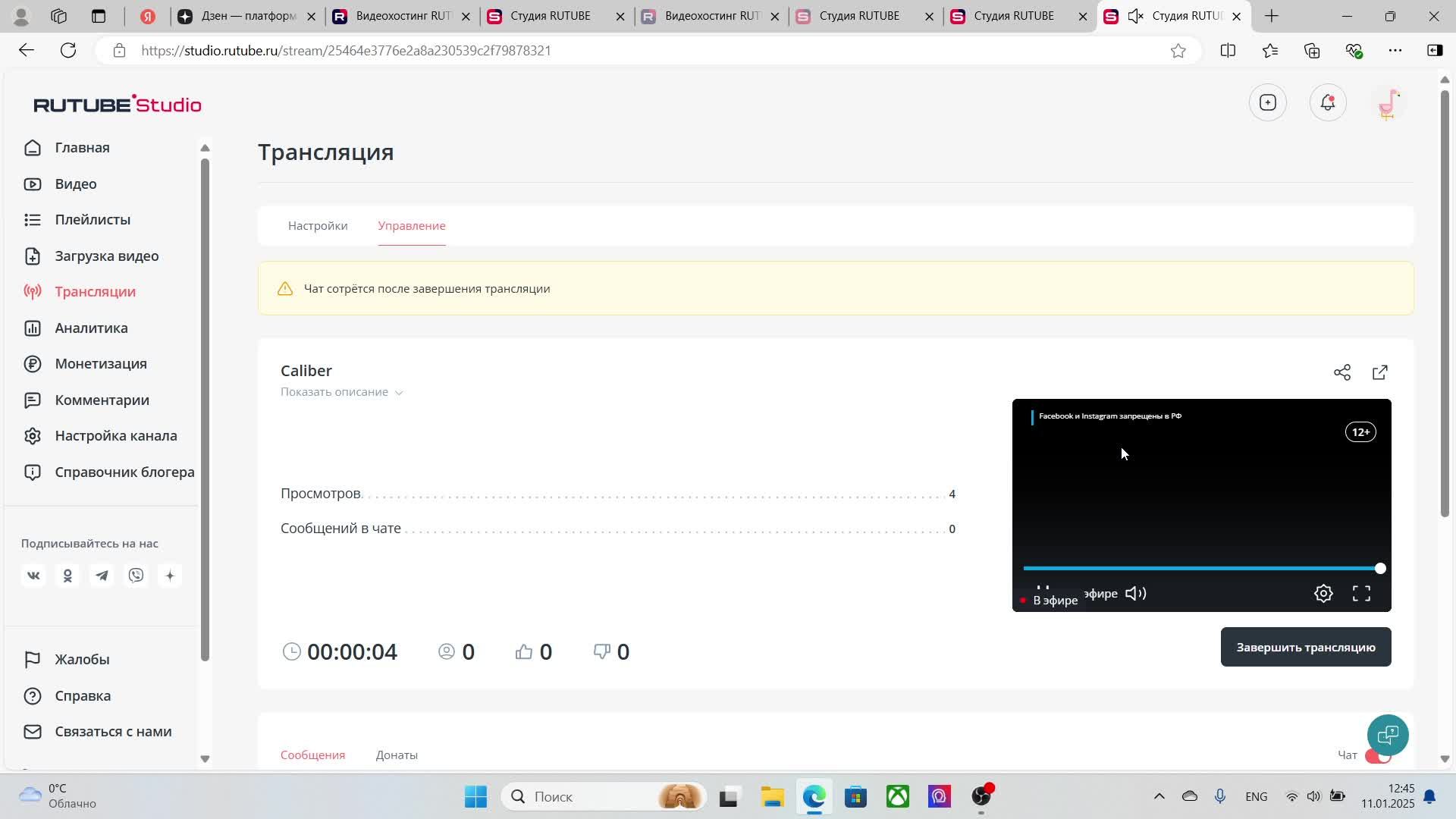Enter fullscreen in the video player

[x=1361, y=594]
